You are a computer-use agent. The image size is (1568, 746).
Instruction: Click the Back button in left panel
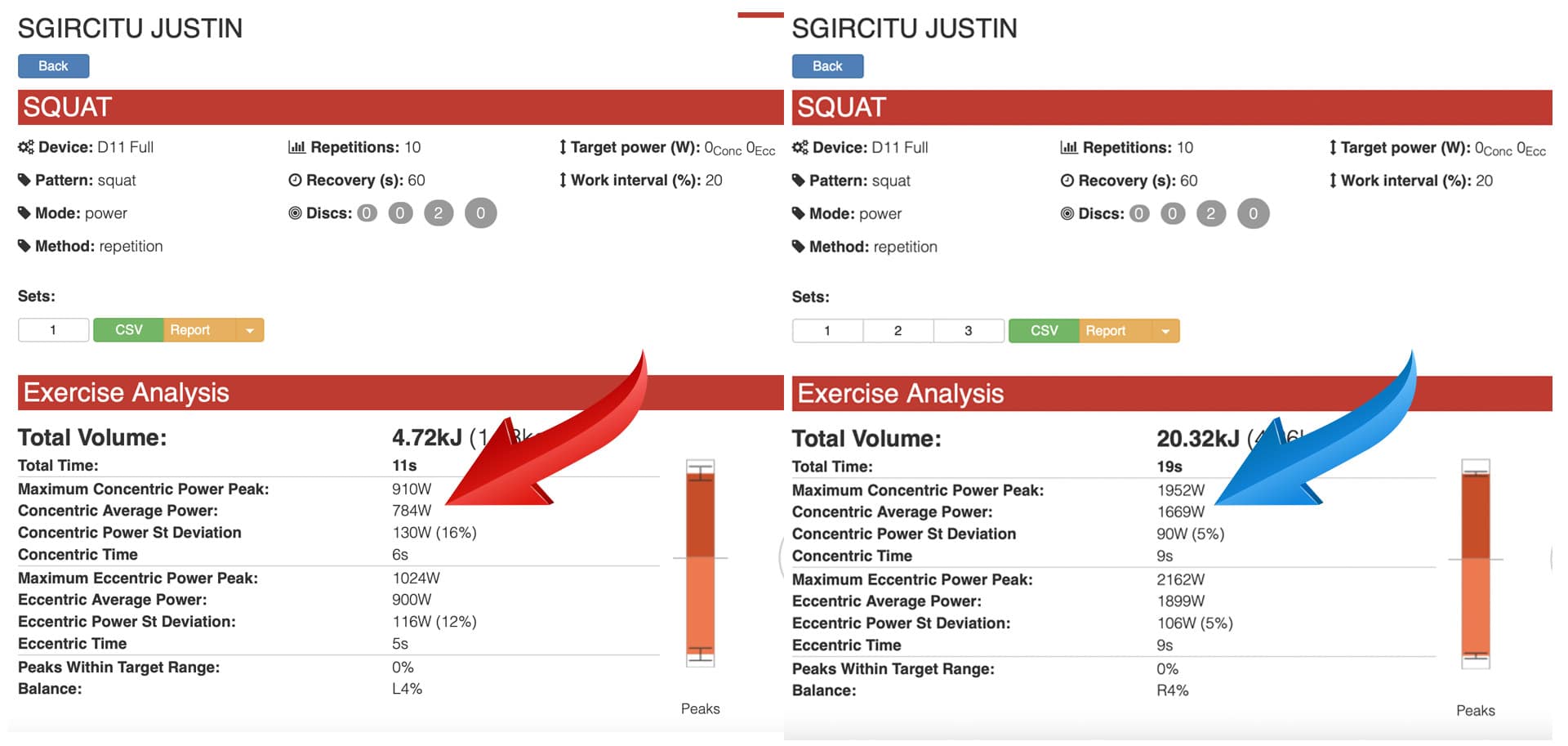(53, 66)
